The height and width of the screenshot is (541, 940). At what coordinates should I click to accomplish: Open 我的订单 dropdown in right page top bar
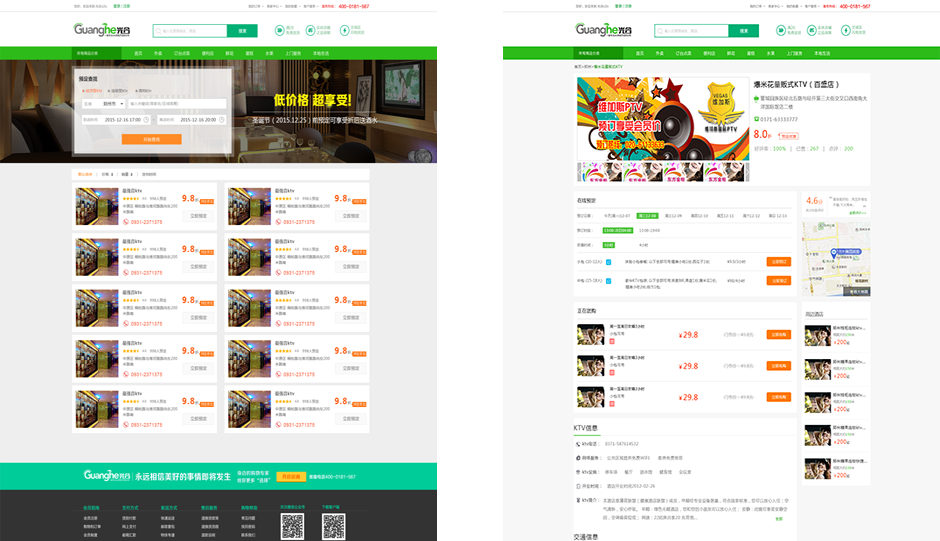[757, 6]
